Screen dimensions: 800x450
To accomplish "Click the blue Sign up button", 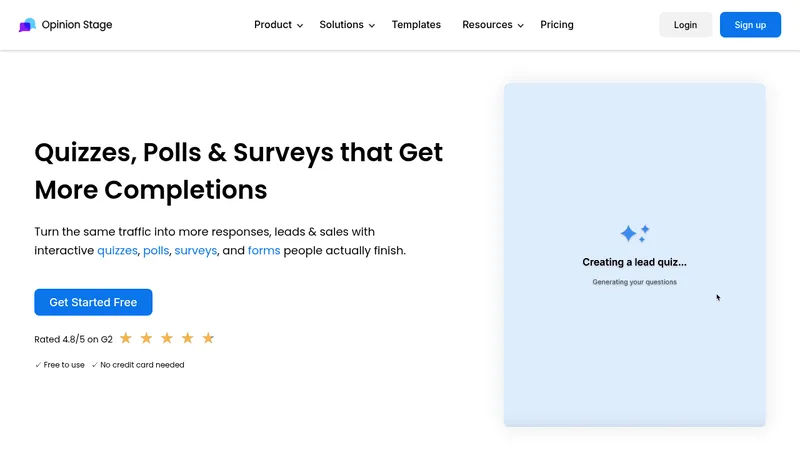I will pyautogui.click(x=750, y=24).
